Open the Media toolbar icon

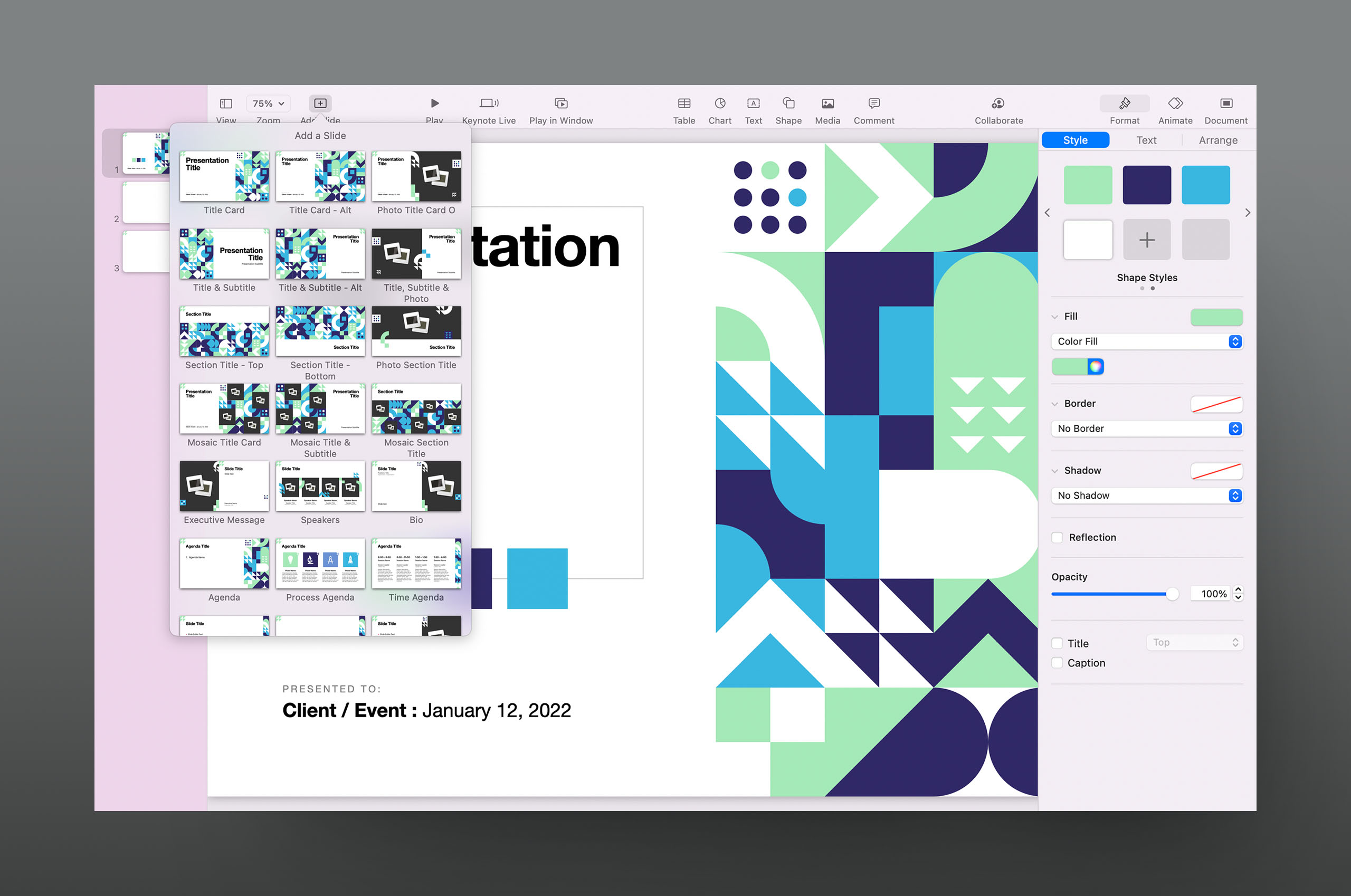pyautogui.click(x=827, y=103)
